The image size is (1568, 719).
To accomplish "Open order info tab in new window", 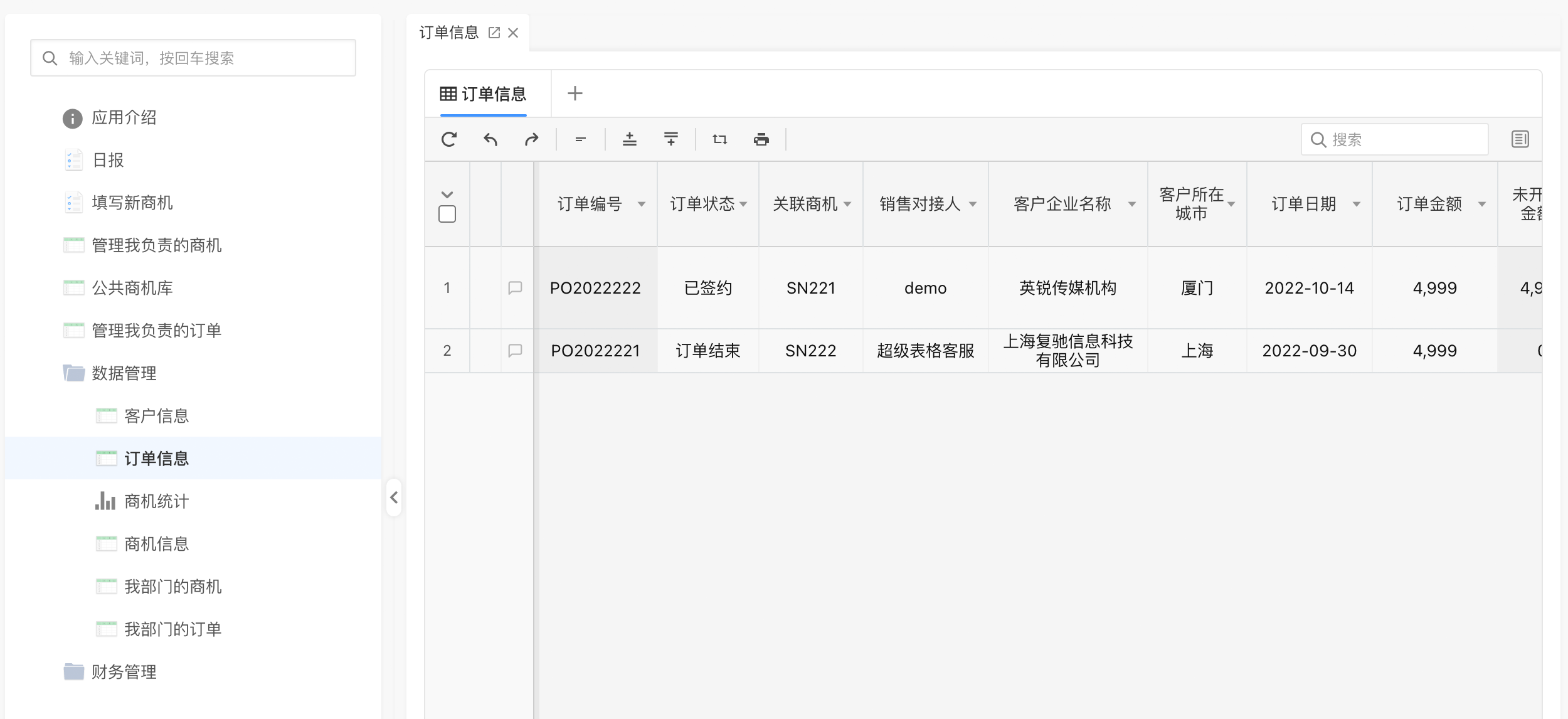I will click(494, 33).
